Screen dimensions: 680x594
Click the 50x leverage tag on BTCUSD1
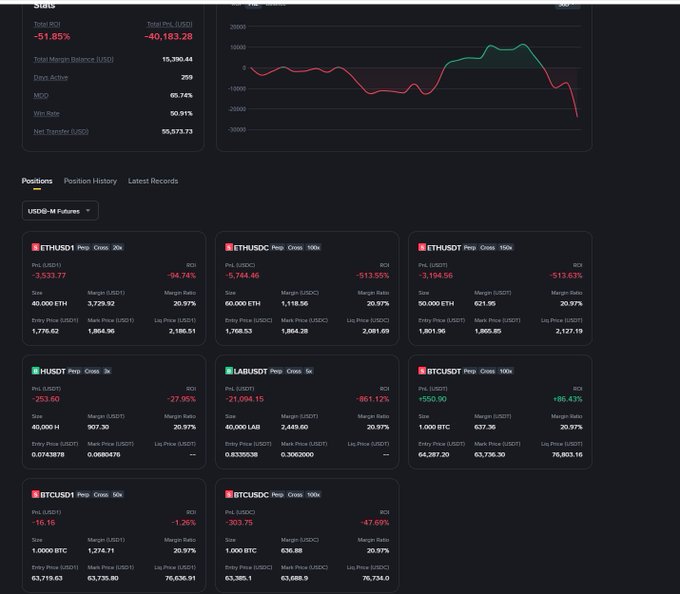(118, 495)
